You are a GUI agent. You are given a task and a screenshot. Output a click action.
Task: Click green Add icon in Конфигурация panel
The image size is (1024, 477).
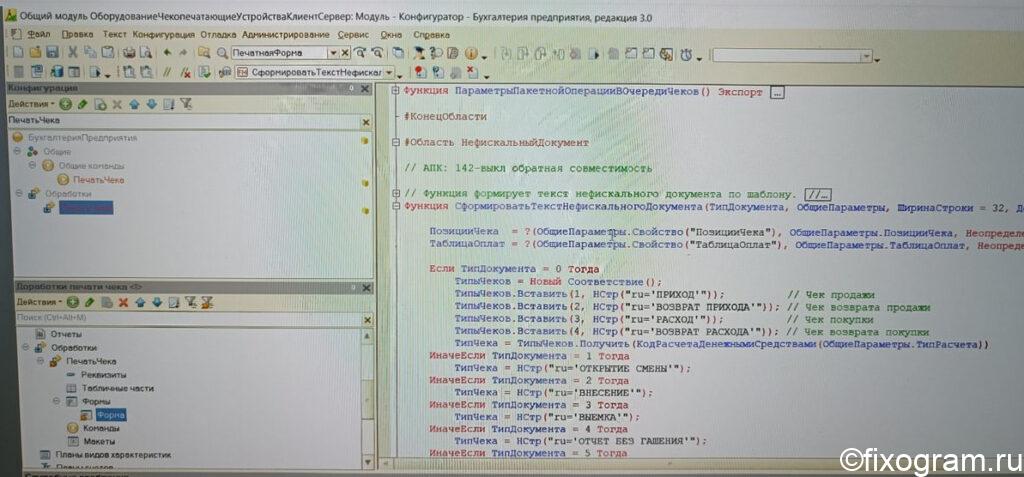tap(65, 104)
